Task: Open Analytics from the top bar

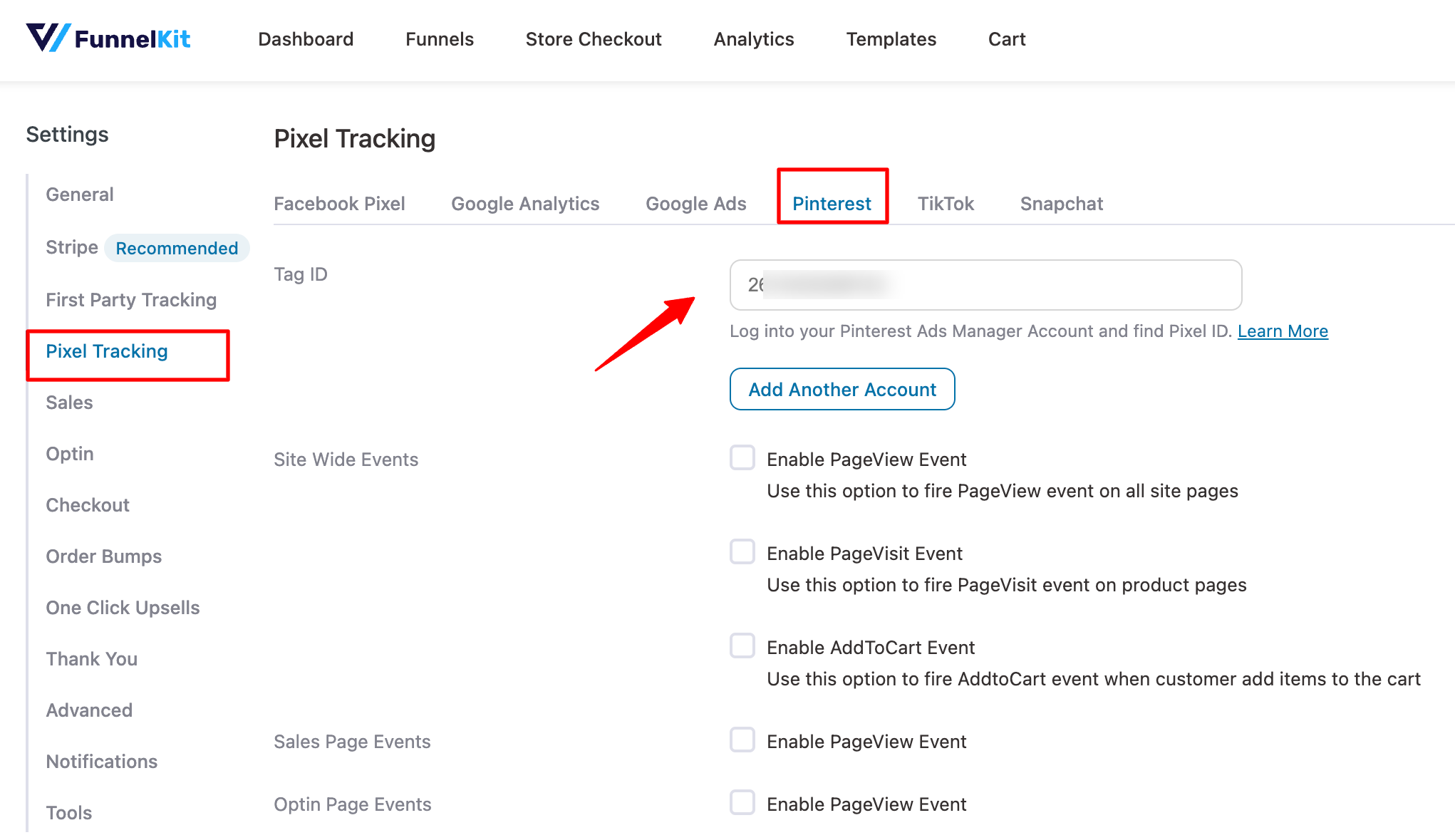Action: click(x=754, y=39)
